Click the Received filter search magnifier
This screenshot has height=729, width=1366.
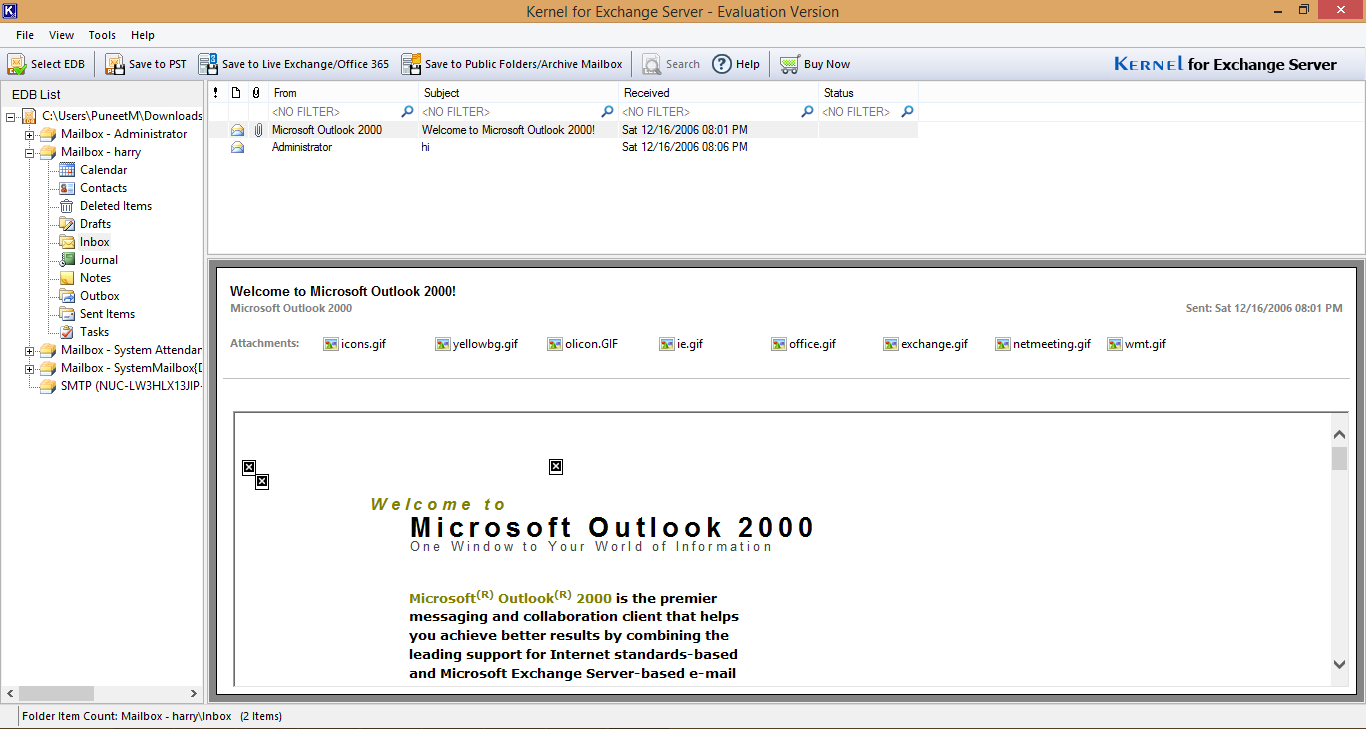(x=807, y=112)
